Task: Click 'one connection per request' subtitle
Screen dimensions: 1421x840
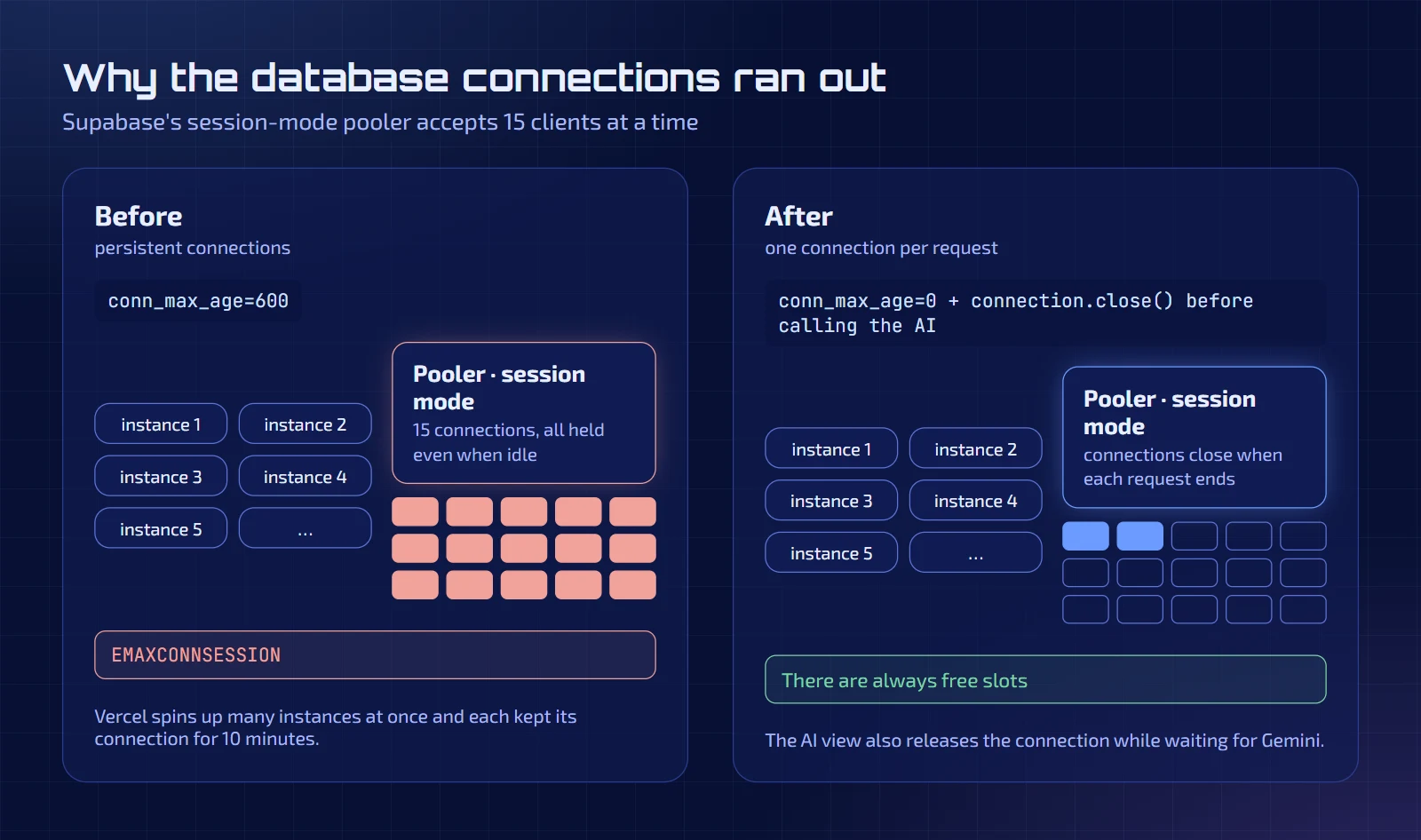Action: tap(881, 248)
